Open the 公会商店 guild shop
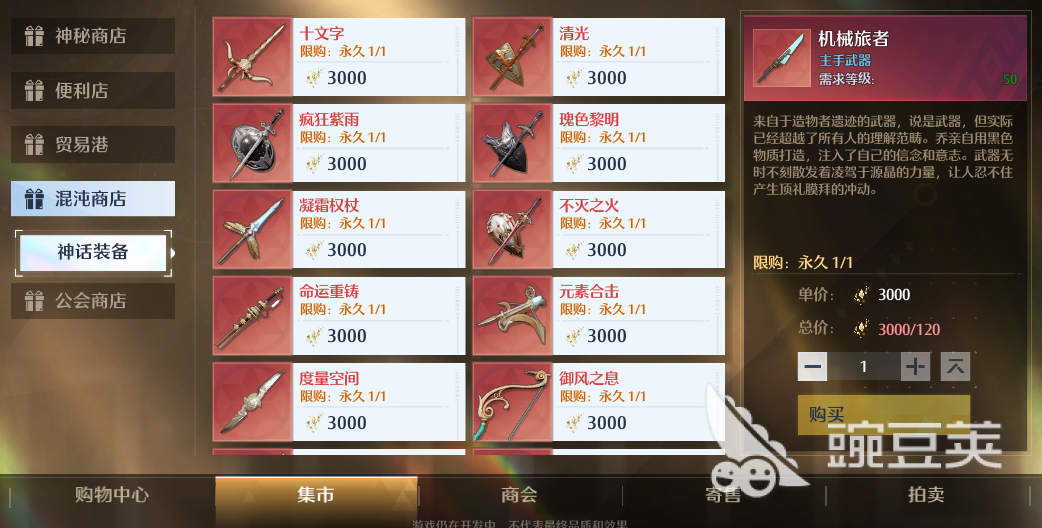The width and height of the screenshot is (1042, 528). coord(93,301)
